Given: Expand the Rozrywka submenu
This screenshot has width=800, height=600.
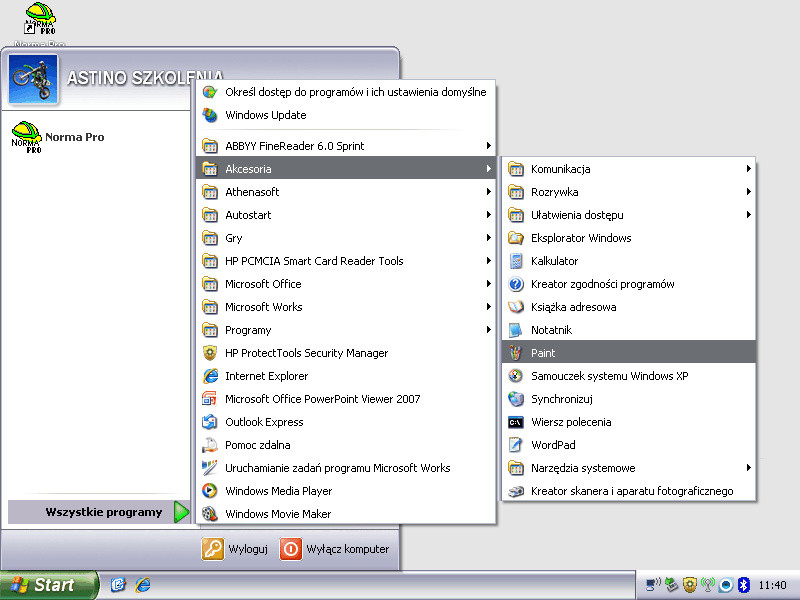Looking at the screenshot, I should pyautogui.click(x=629, y=192).
